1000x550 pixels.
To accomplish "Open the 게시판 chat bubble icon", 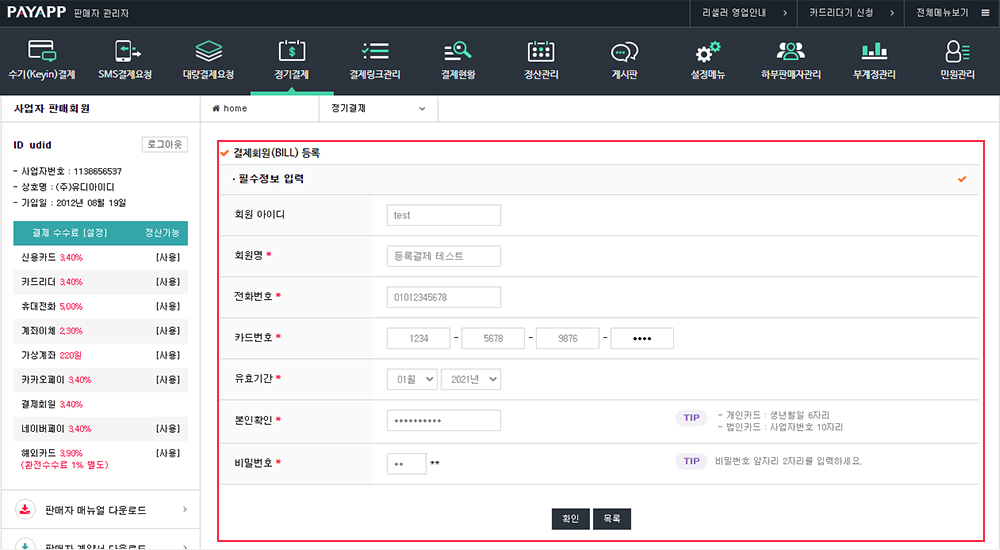I will [x=624, y=52].
